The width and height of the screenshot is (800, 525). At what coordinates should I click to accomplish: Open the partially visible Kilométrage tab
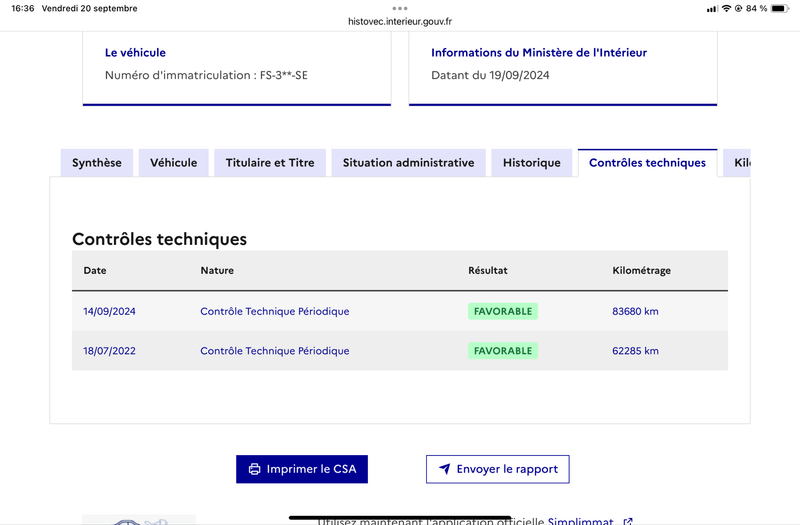coord(737,163)
